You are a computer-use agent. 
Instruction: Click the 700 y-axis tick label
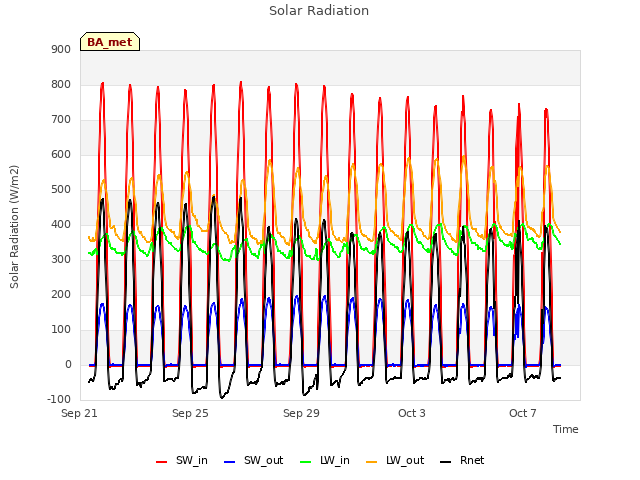coord(61,120)
